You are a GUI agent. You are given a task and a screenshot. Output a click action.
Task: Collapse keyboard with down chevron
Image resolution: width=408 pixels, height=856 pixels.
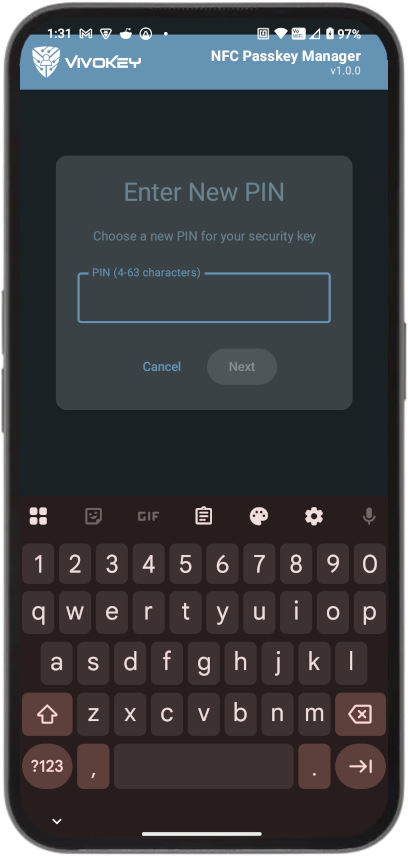coord(57,821)
